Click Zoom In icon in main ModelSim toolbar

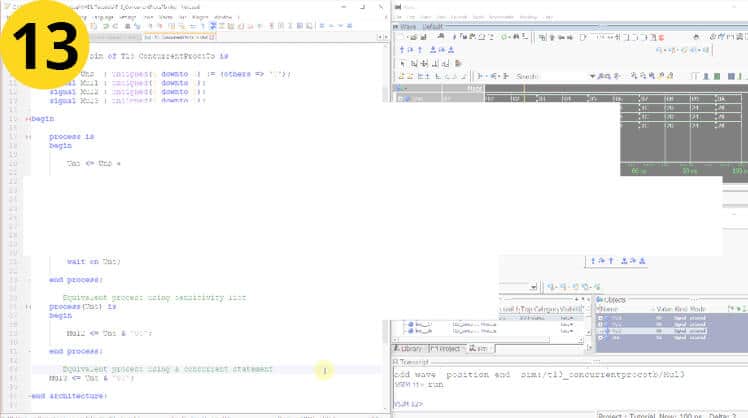[x=551, y=287]
